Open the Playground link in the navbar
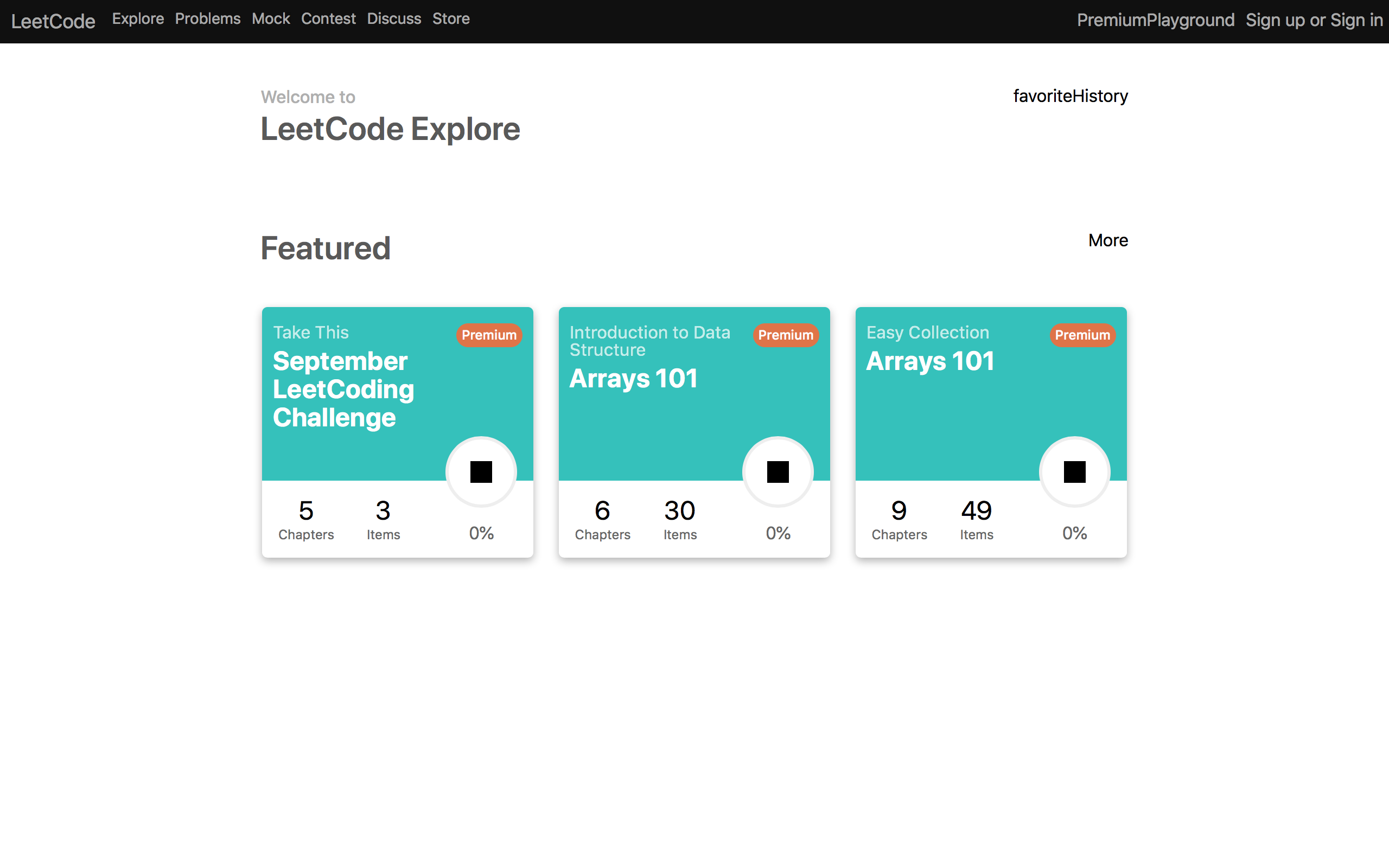The width and height of the screenshot is (1389, 868). [1190, 20]
